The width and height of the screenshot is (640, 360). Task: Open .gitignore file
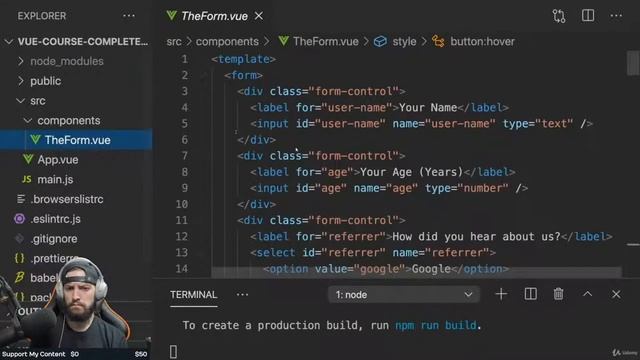54,239
